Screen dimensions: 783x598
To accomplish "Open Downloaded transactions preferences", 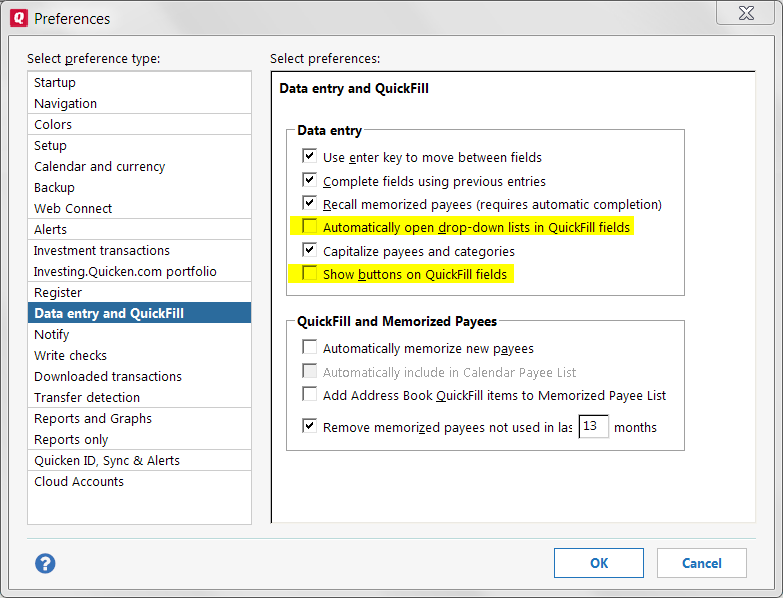I will click(139, 376).
